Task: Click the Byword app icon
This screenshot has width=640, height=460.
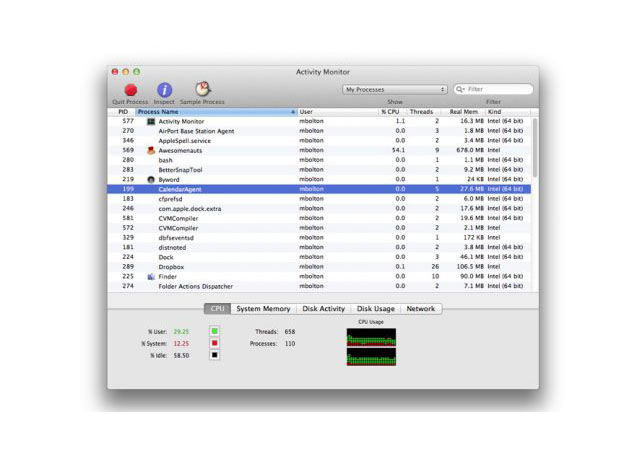Action: click(x=151, y=180)
